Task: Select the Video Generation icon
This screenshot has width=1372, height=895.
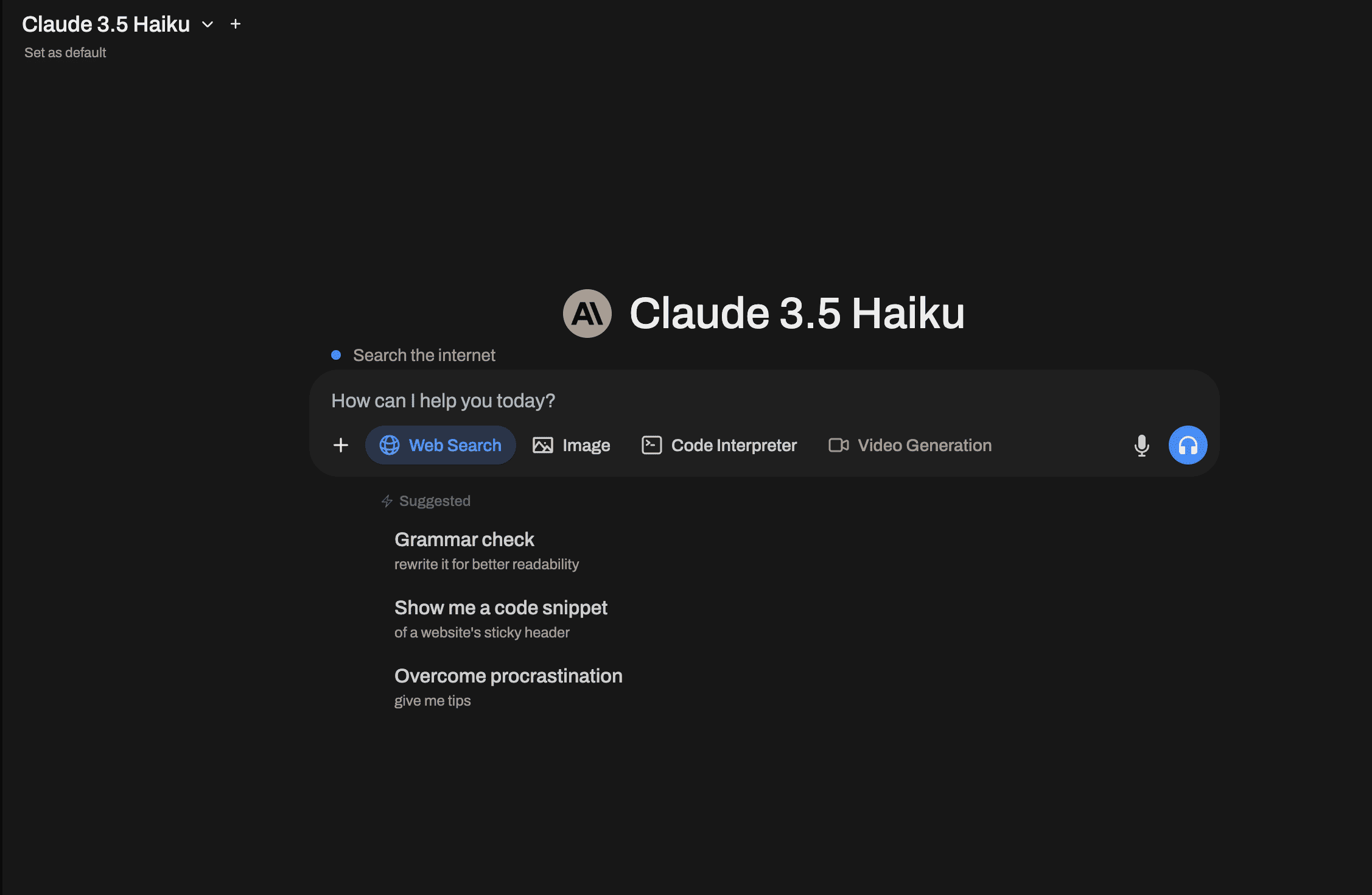Action: (x=838, y=445)
